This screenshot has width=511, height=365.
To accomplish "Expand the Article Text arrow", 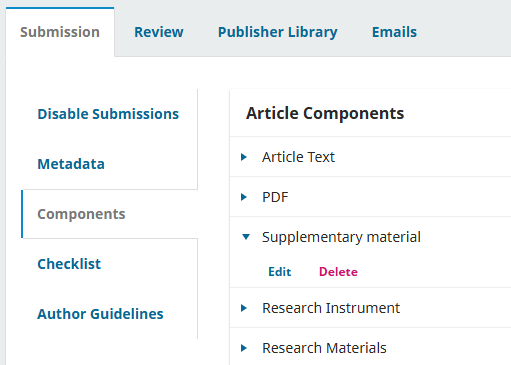I will click(244, 157).
